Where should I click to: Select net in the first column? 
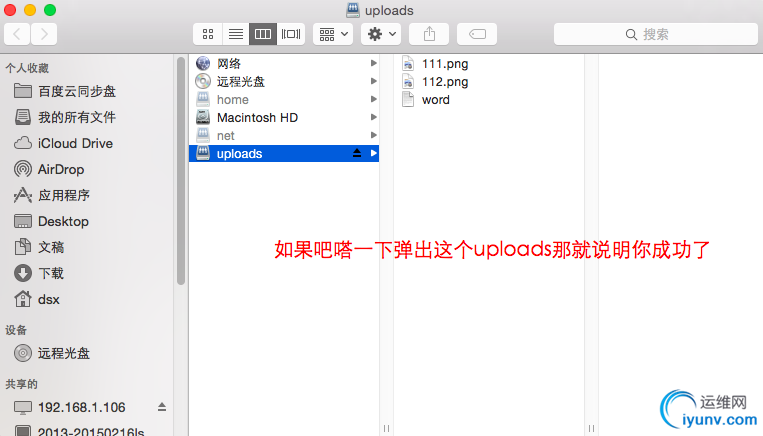[x=284, y=135]
